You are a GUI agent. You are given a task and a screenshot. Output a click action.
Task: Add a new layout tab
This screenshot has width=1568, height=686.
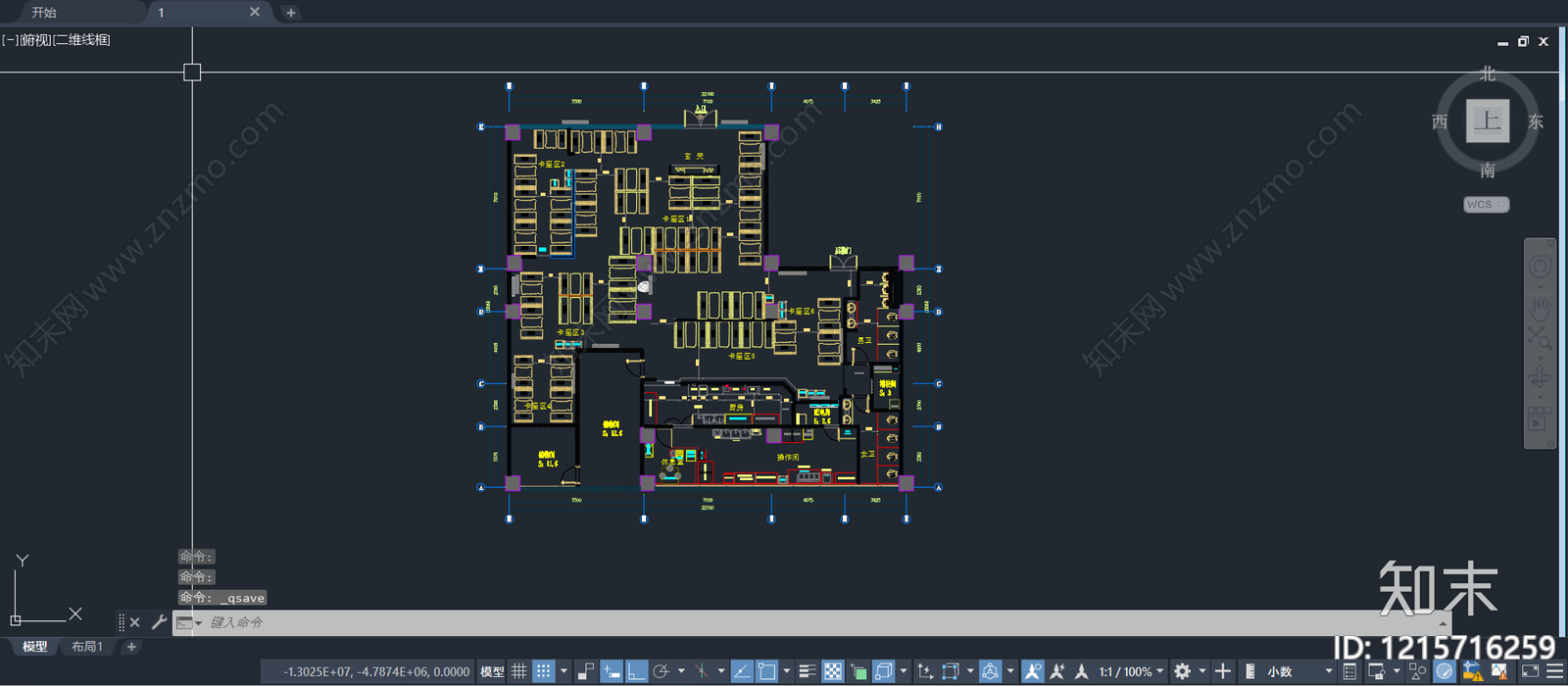[x=131, y=647]
